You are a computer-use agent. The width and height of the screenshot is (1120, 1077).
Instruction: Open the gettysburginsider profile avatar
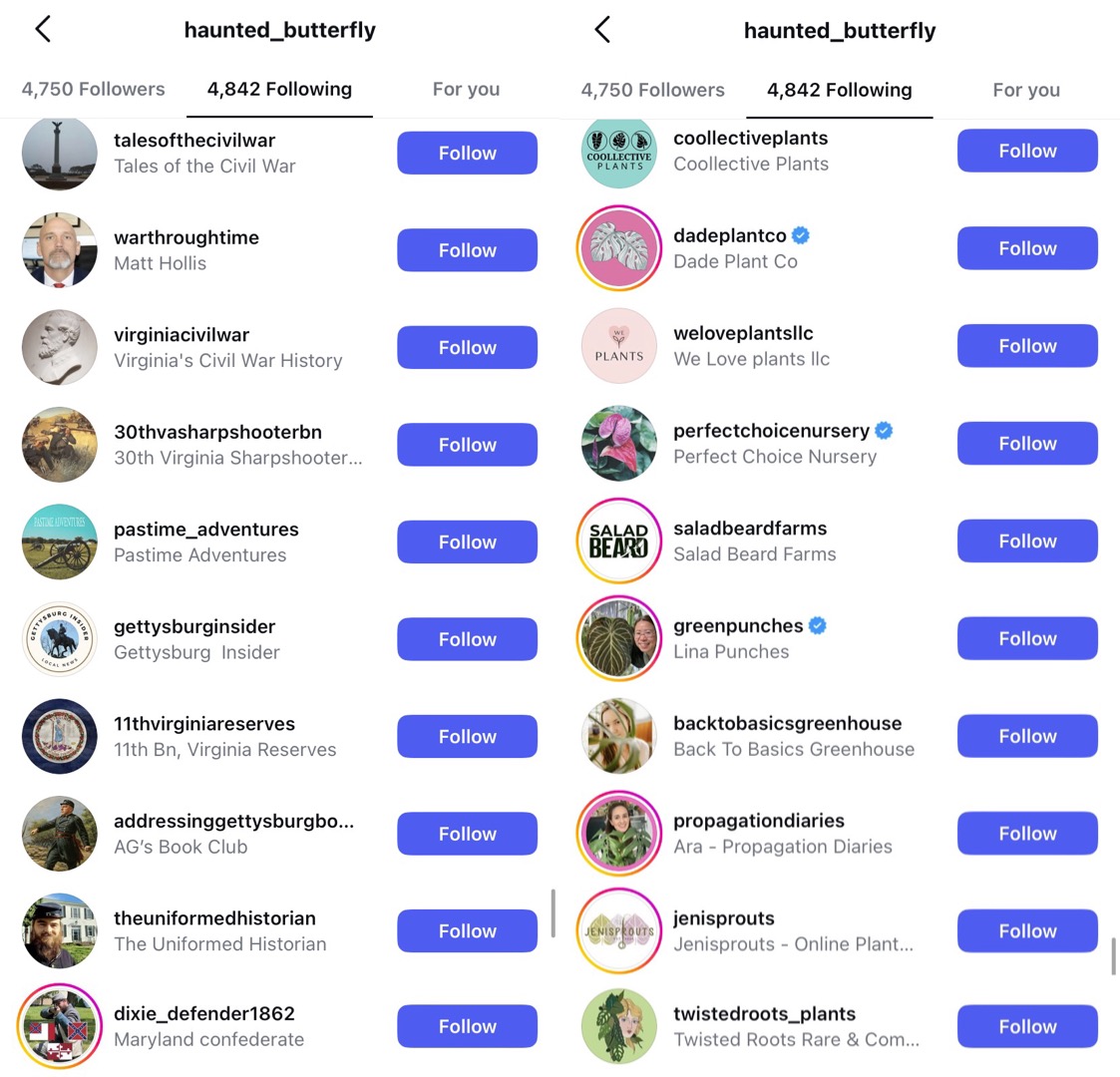(x=60, y=638)
